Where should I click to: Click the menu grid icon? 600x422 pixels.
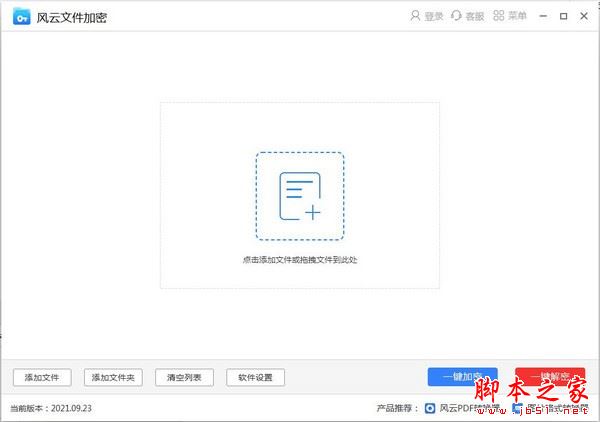pyautogui.click(x=499, y=16)
